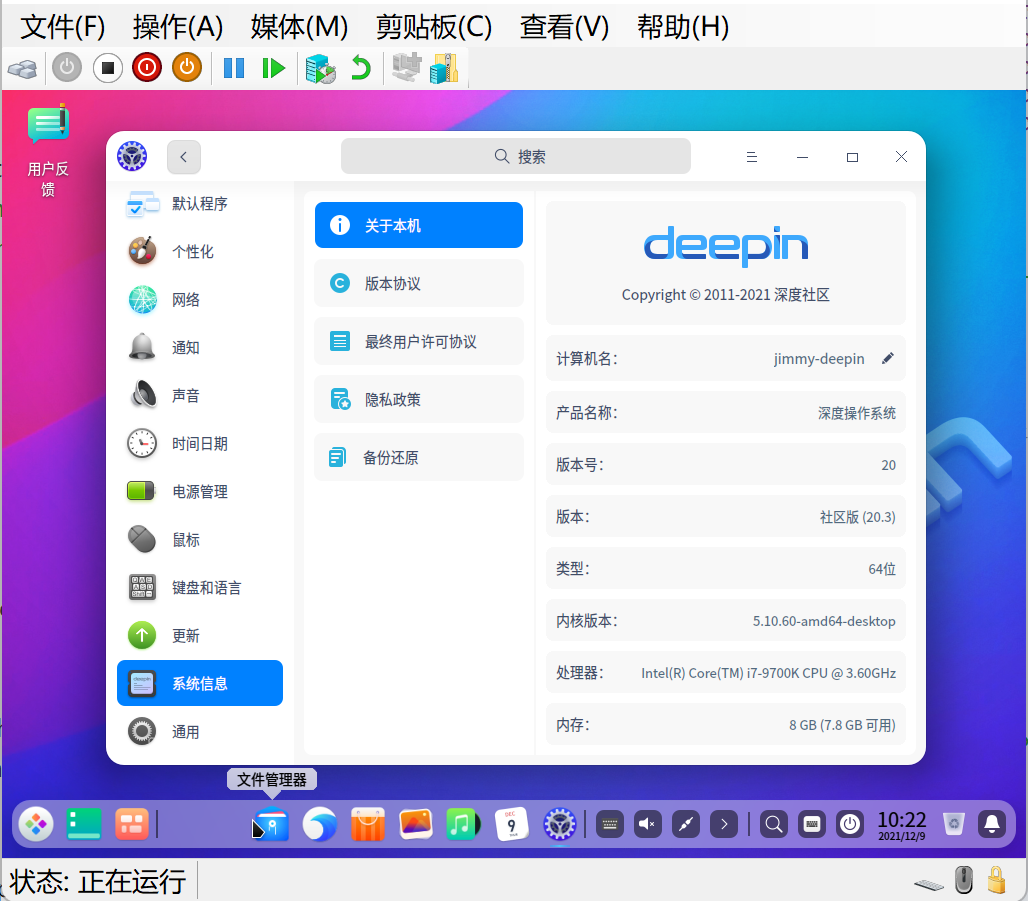Viewport: 1028px width, 901px height.
Task: Click the gray start VM power icon
Action: tap(67, 68)
